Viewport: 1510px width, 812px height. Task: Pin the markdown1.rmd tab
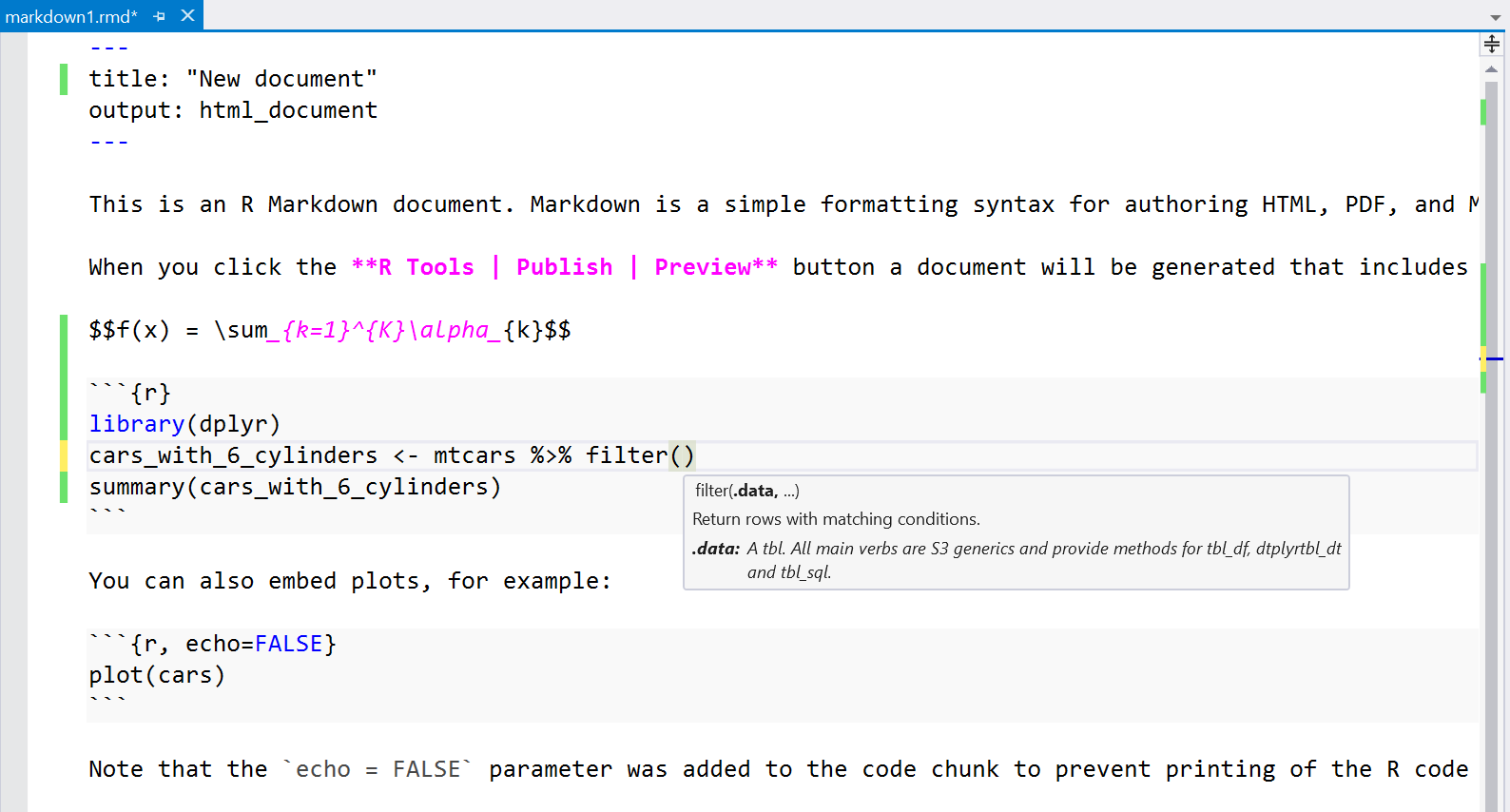[160, 16]
